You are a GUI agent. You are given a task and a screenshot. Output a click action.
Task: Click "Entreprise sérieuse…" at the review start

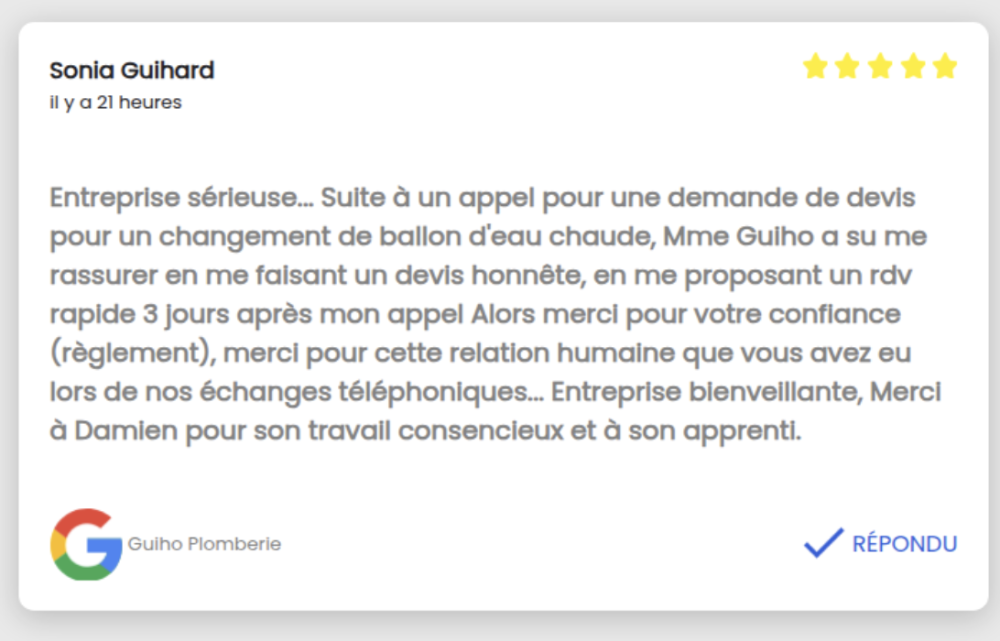[180, 197]
